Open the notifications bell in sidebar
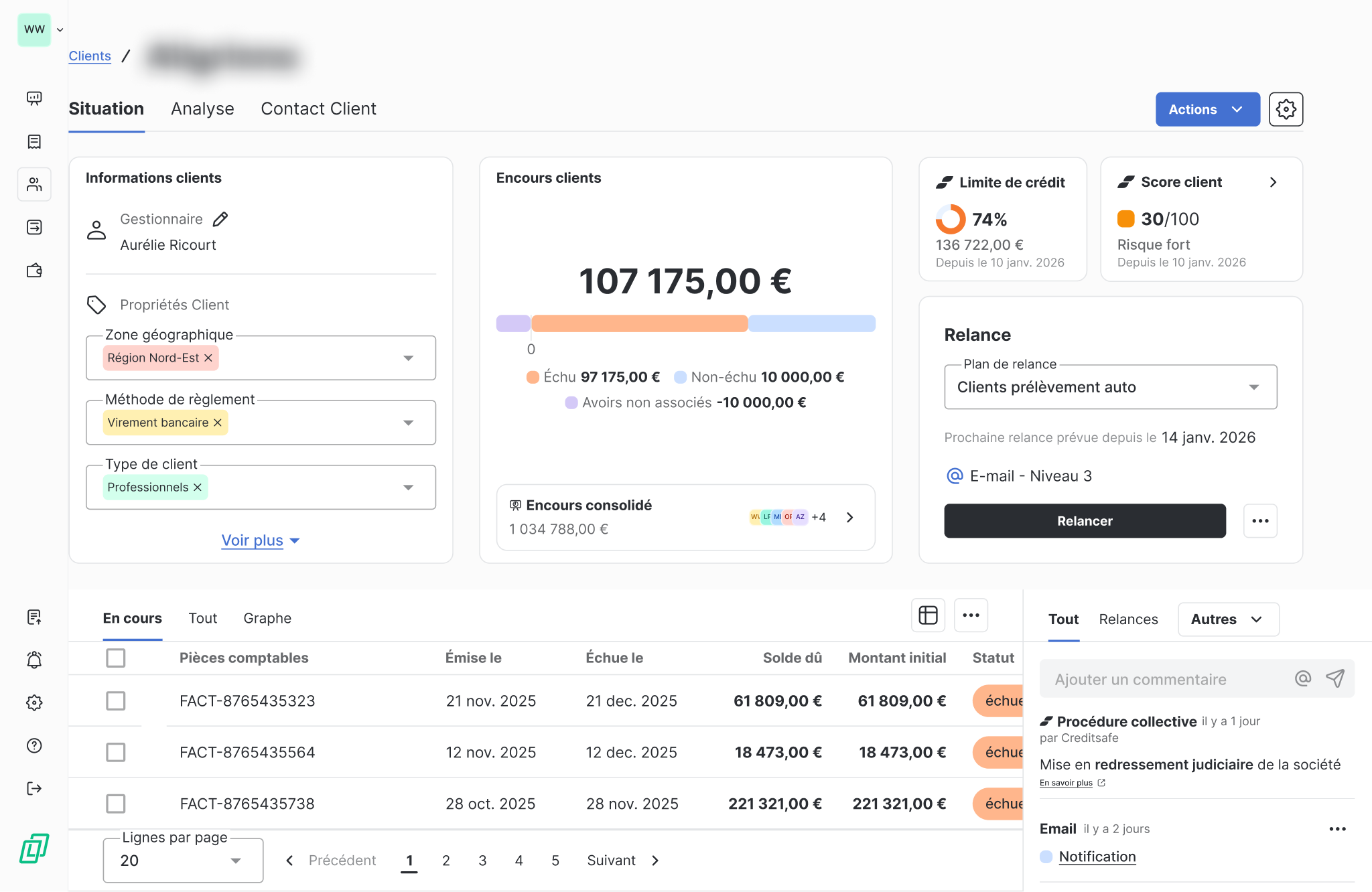This screenshot has height=892, width=1372. [x=34, y=660]
